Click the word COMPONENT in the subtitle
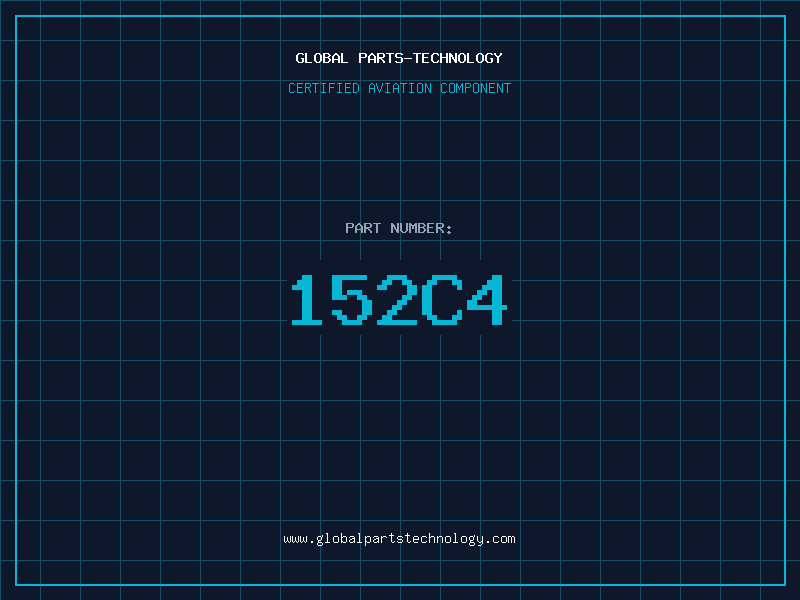This screenshot has height=600, width=800. click(x=476, y=88)
